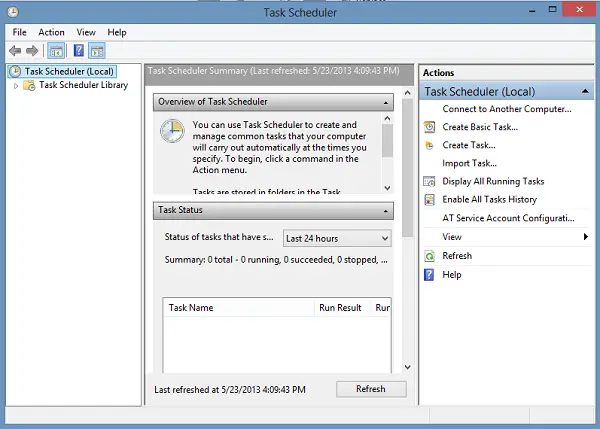
Task: Click Enable All Tasks History action
Action: tap(489, 199)
